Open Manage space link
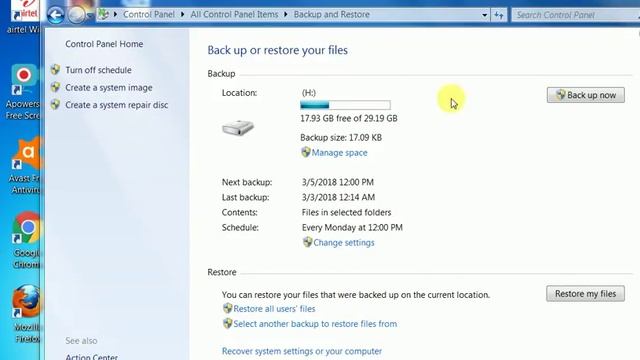The image size is (640, 360). pyautogui.click(x=340, y=153)
